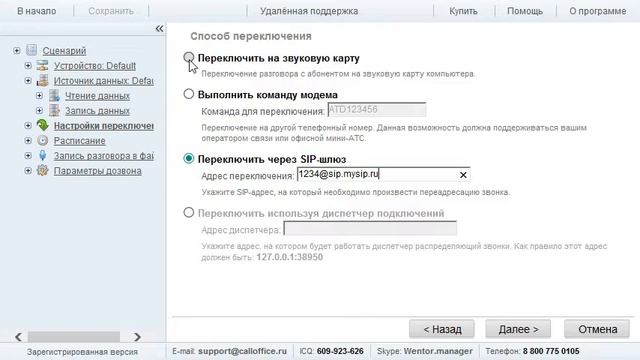Expand the Источник данных node
This screenshot has width=640, height=360.
tap(28, 80)
